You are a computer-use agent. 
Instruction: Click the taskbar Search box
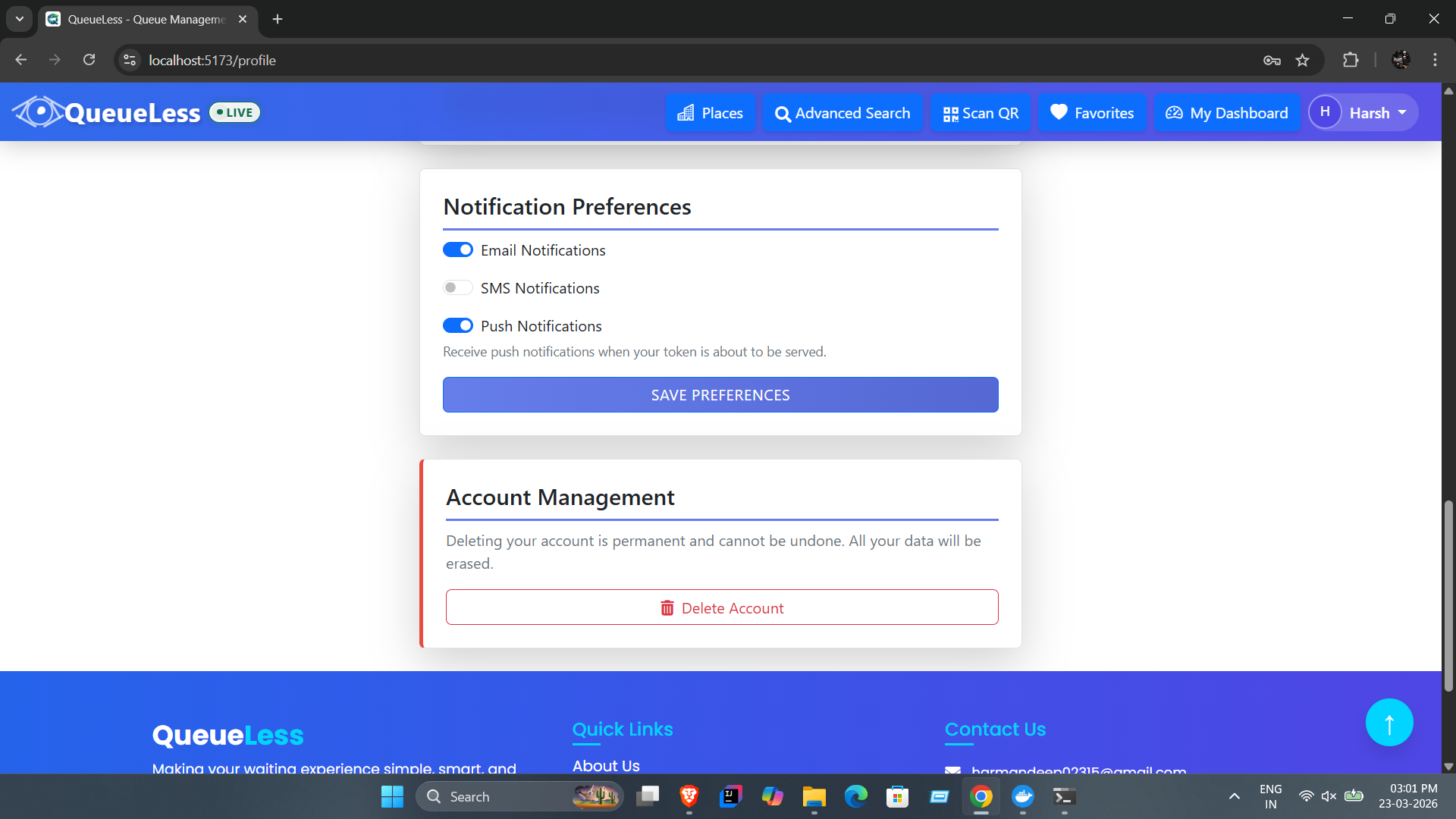click(519, 796)
